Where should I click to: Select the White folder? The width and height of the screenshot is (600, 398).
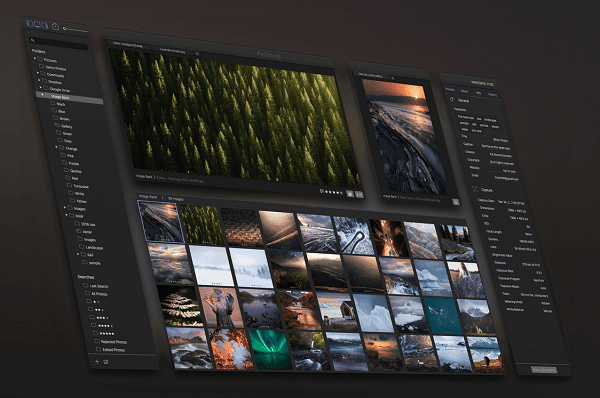pyautogui.click(x=77, y=193)
